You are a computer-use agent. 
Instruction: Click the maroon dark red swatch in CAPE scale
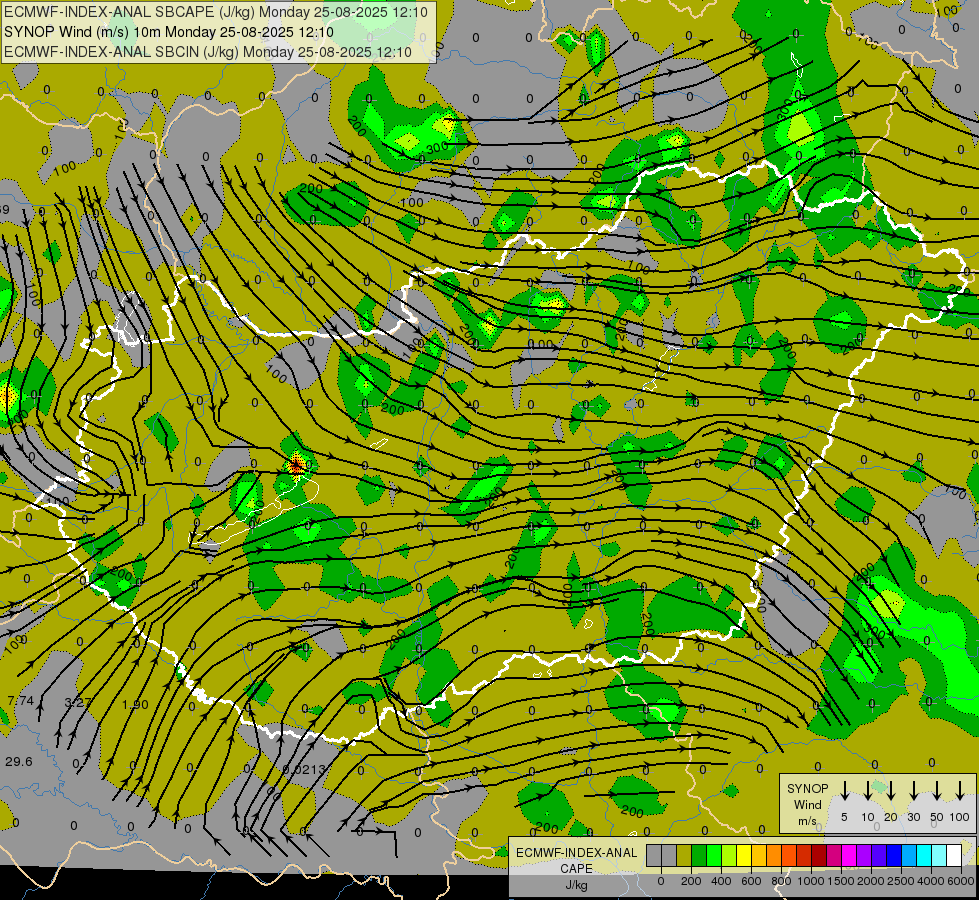(x=819, y=856)
